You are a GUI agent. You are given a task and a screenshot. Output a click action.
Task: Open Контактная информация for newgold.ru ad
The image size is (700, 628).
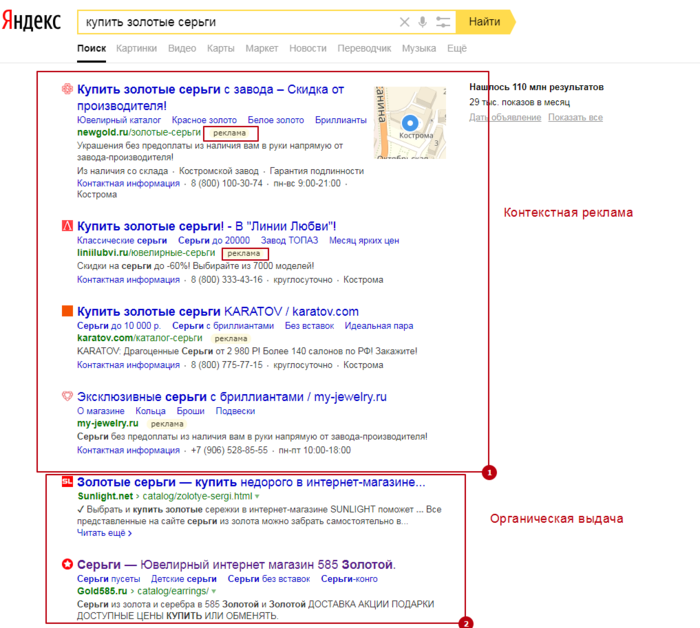[x=128, y=183]
